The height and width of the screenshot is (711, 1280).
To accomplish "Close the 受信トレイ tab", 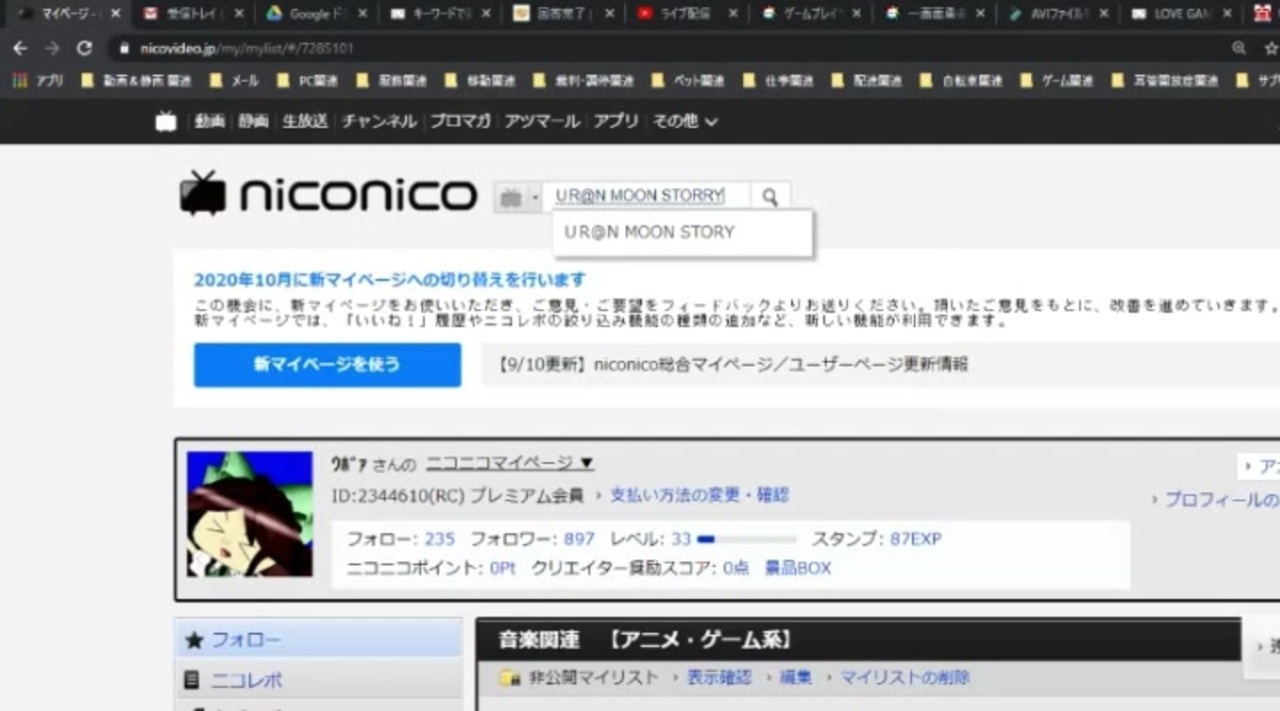I will [239, 14].
